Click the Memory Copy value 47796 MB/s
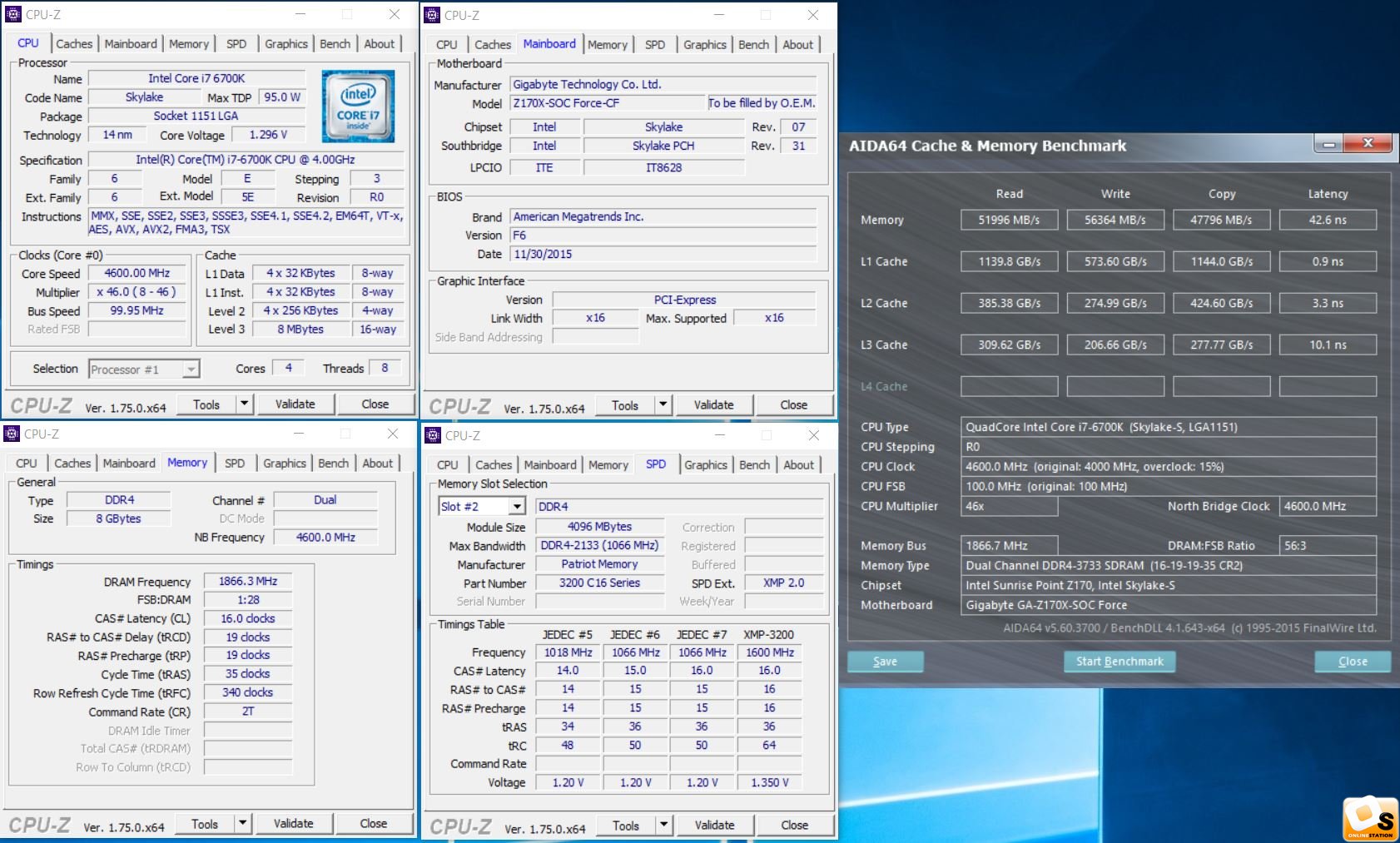Image resolution: width=1400 pixels, height=843 pixels. click(1222, 220)
